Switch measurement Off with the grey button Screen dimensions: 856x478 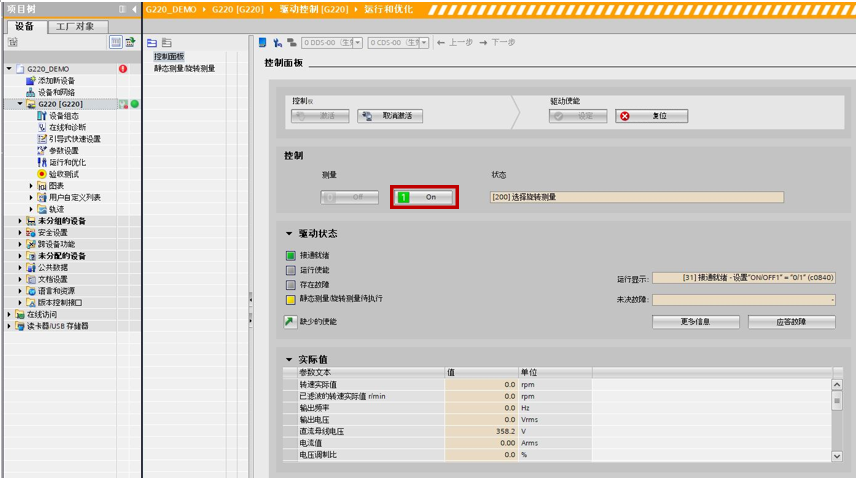pos(350,197)
